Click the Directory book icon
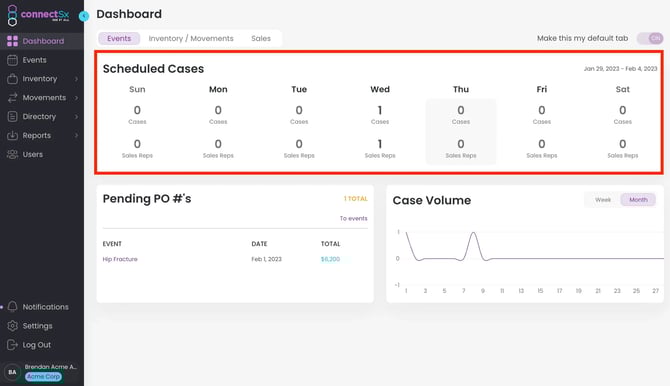Image resolution: width=670 pixels, height=386 pixels. [12, 116]
